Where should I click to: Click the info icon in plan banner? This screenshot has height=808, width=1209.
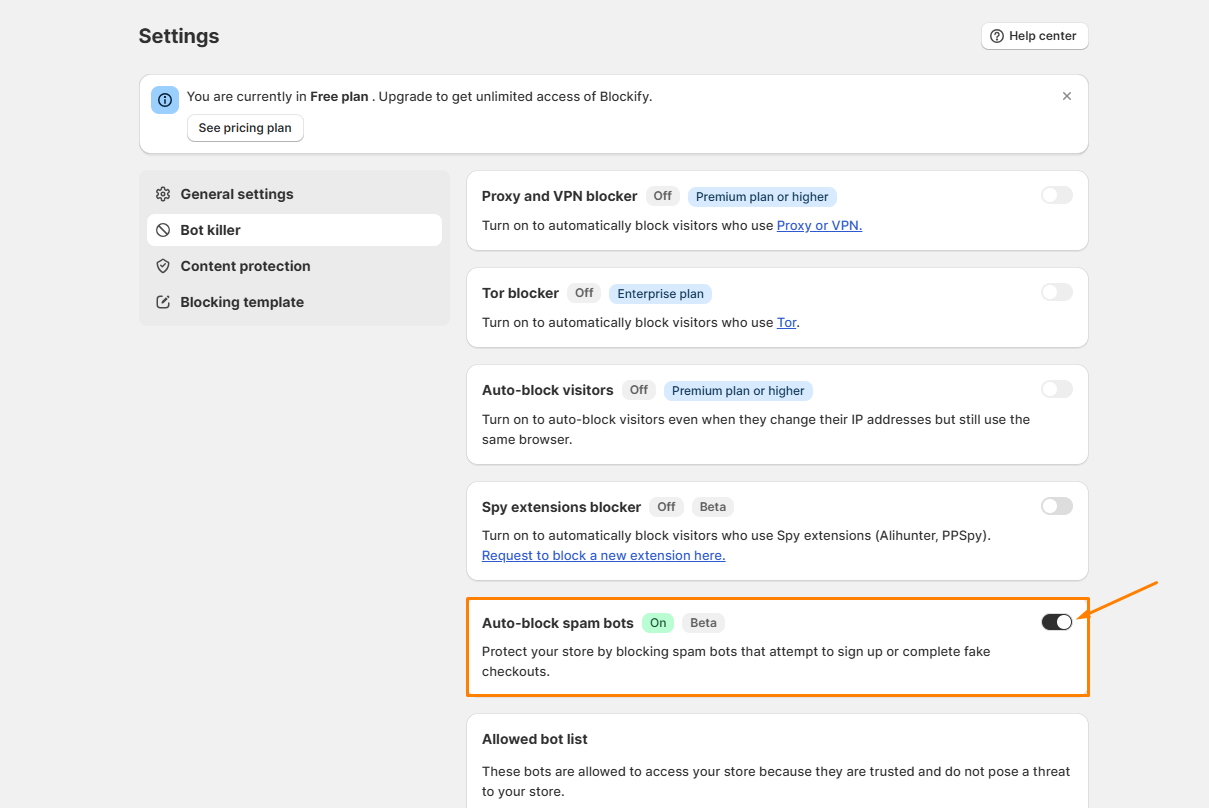pos(165,100)
